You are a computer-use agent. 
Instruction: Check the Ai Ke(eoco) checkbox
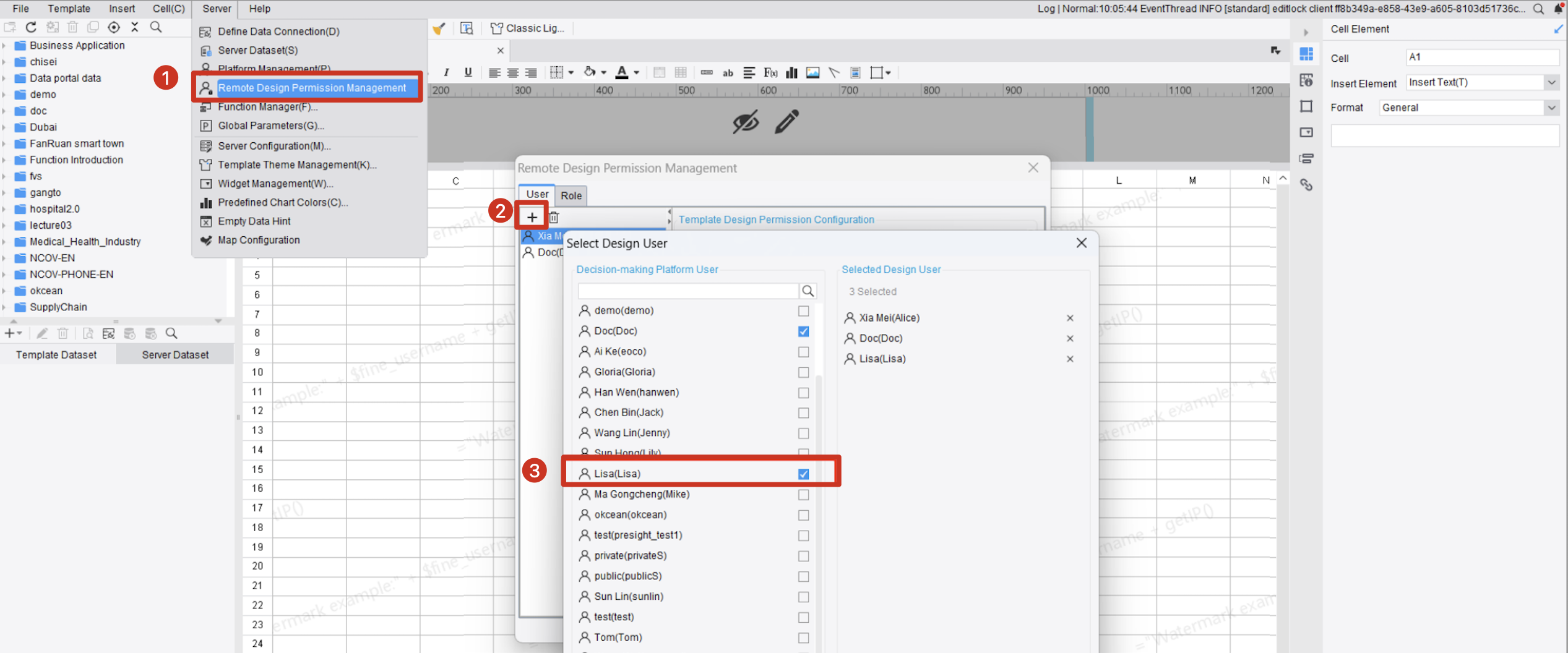[803, 352]
